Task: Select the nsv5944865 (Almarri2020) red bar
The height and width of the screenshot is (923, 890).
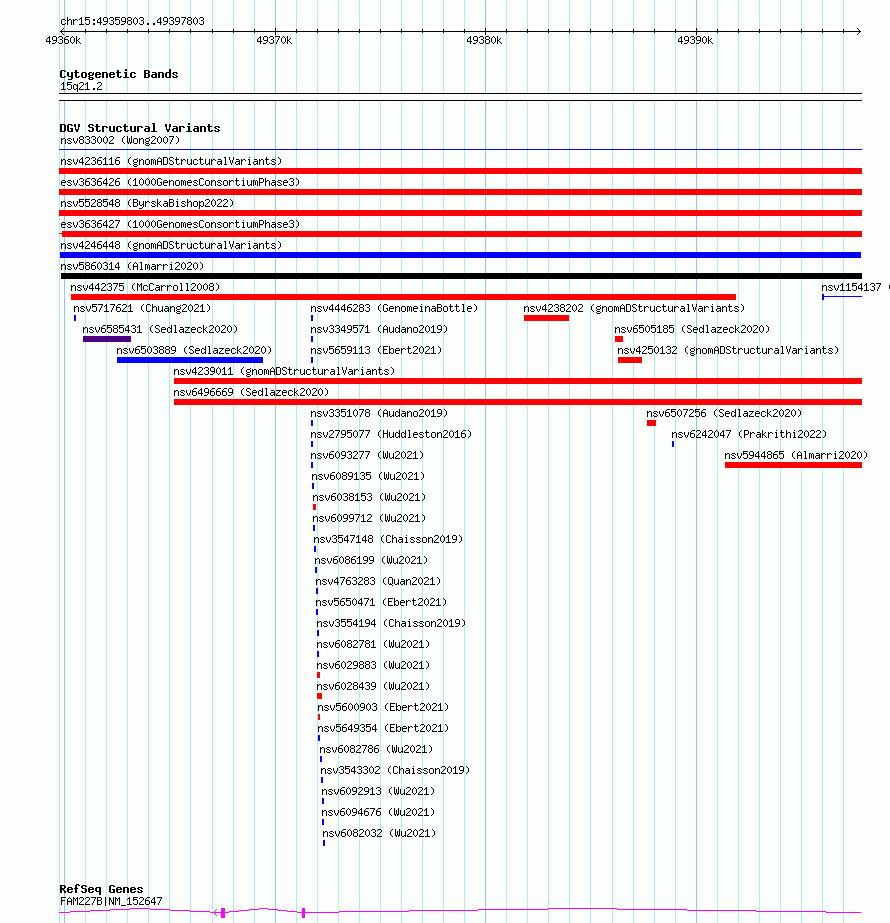Action: (x=793, y=465)
